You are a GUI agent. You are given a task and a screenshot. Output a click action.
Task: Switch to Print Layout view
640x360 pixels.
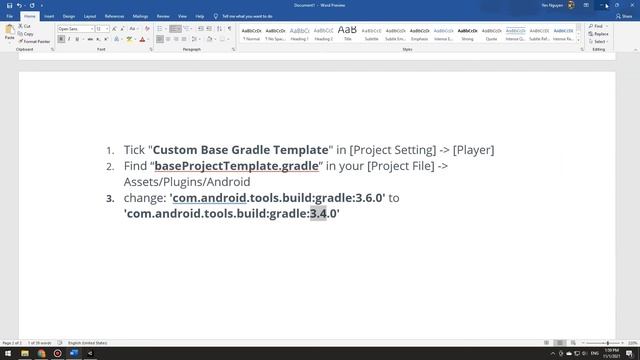tap(560, 343)
